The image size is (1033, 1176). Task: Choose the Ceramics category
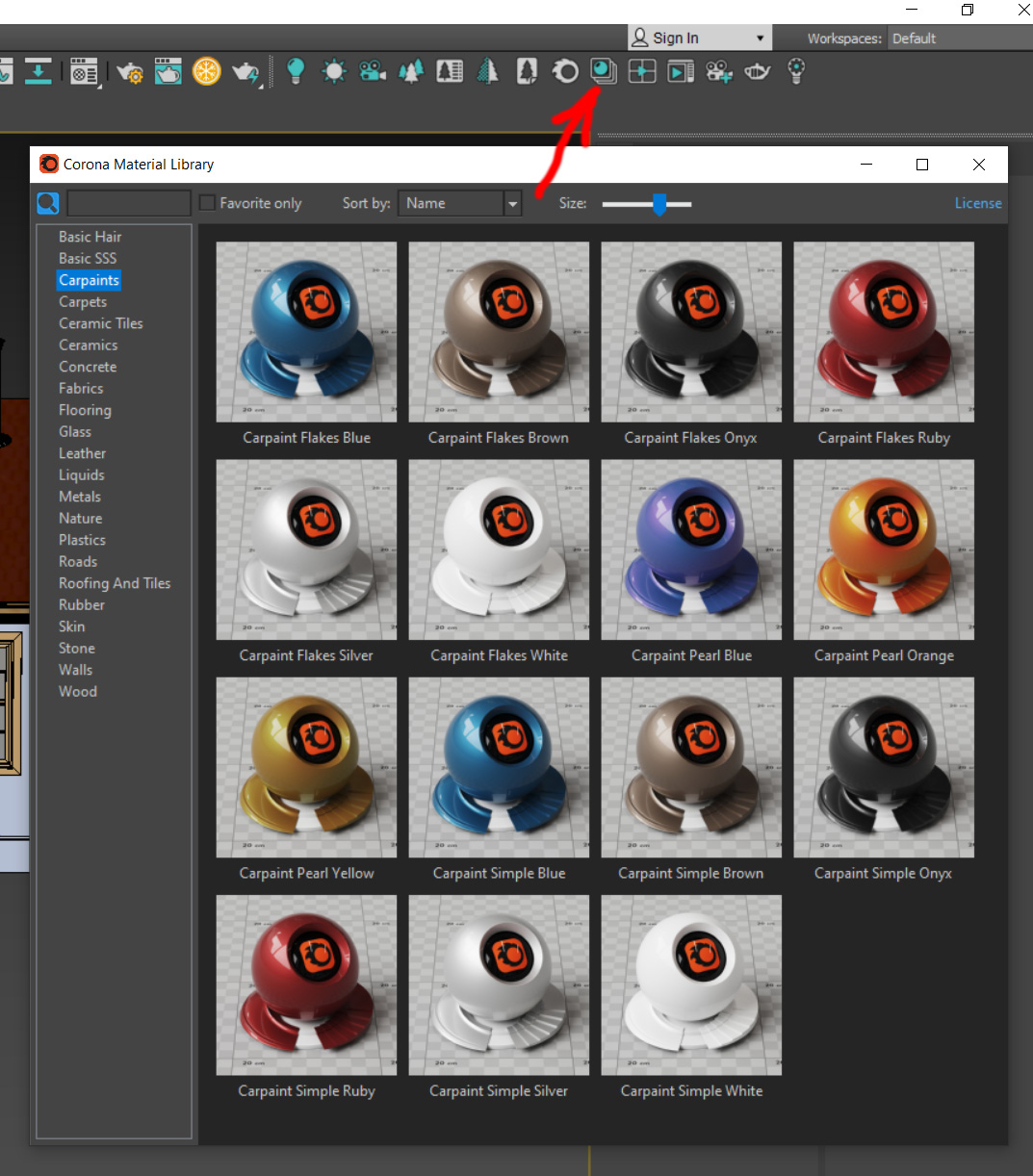coord(89,345)
